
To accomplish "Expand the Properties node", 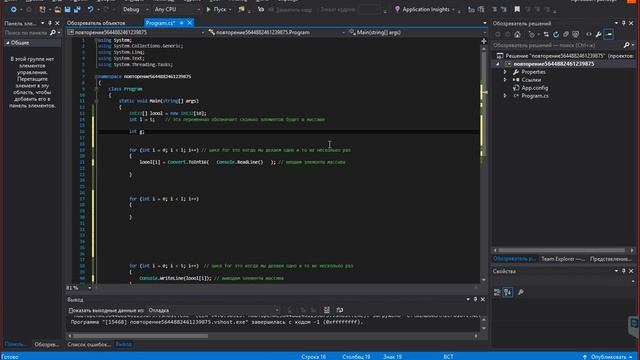I will click(x=505, y=72).
